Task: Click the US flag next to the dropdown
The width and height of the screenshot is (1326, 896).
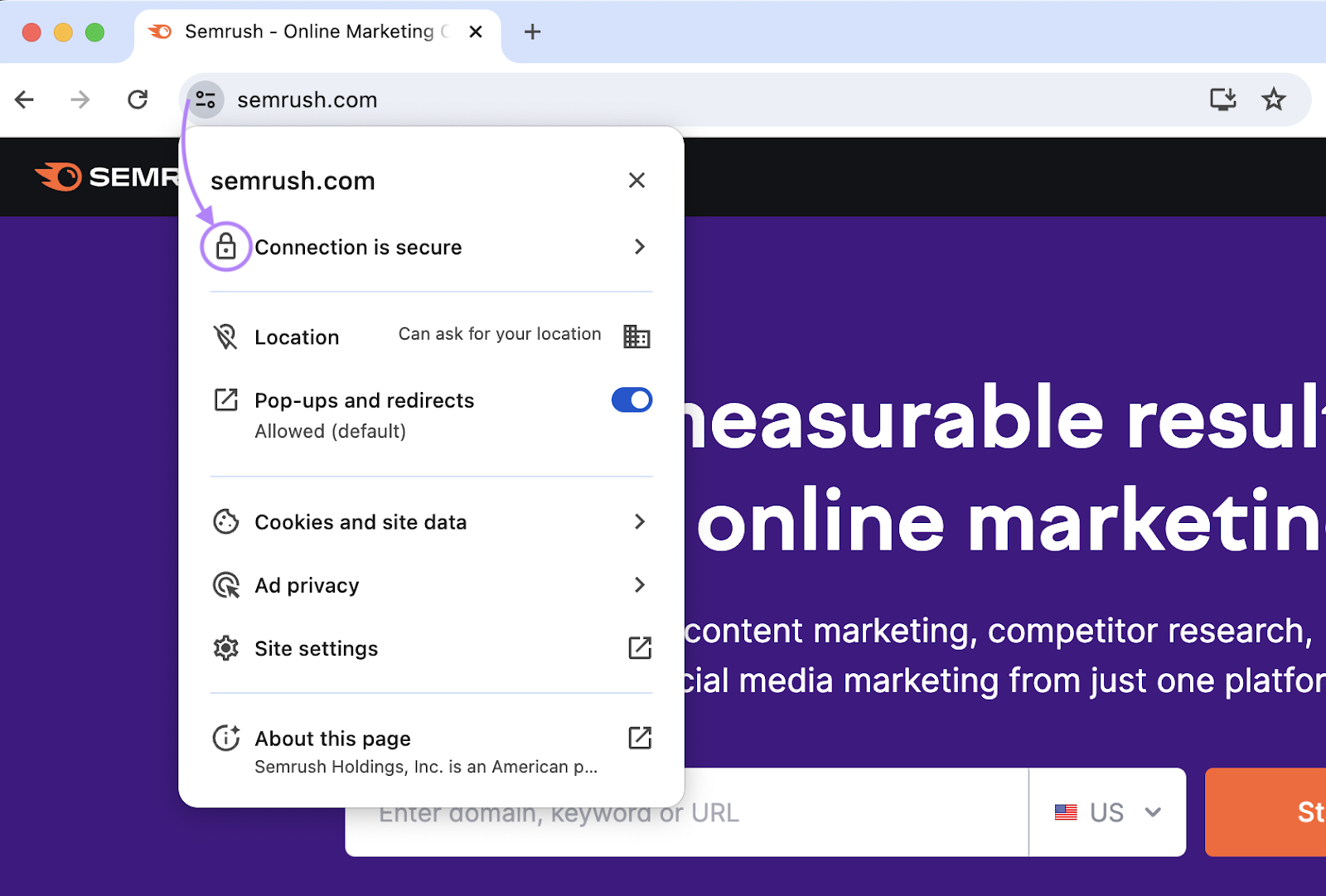Action: pos(1066,813)
